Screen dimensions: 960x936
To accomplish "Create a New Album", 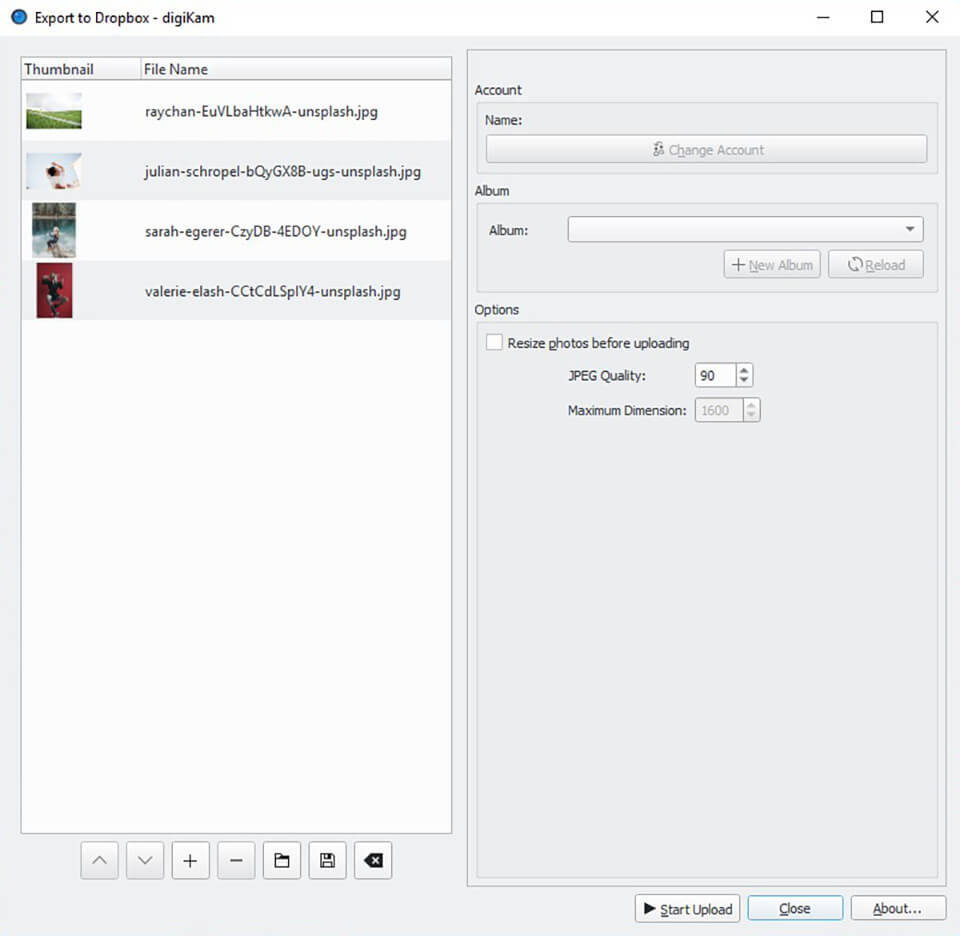I will [771, 264].
